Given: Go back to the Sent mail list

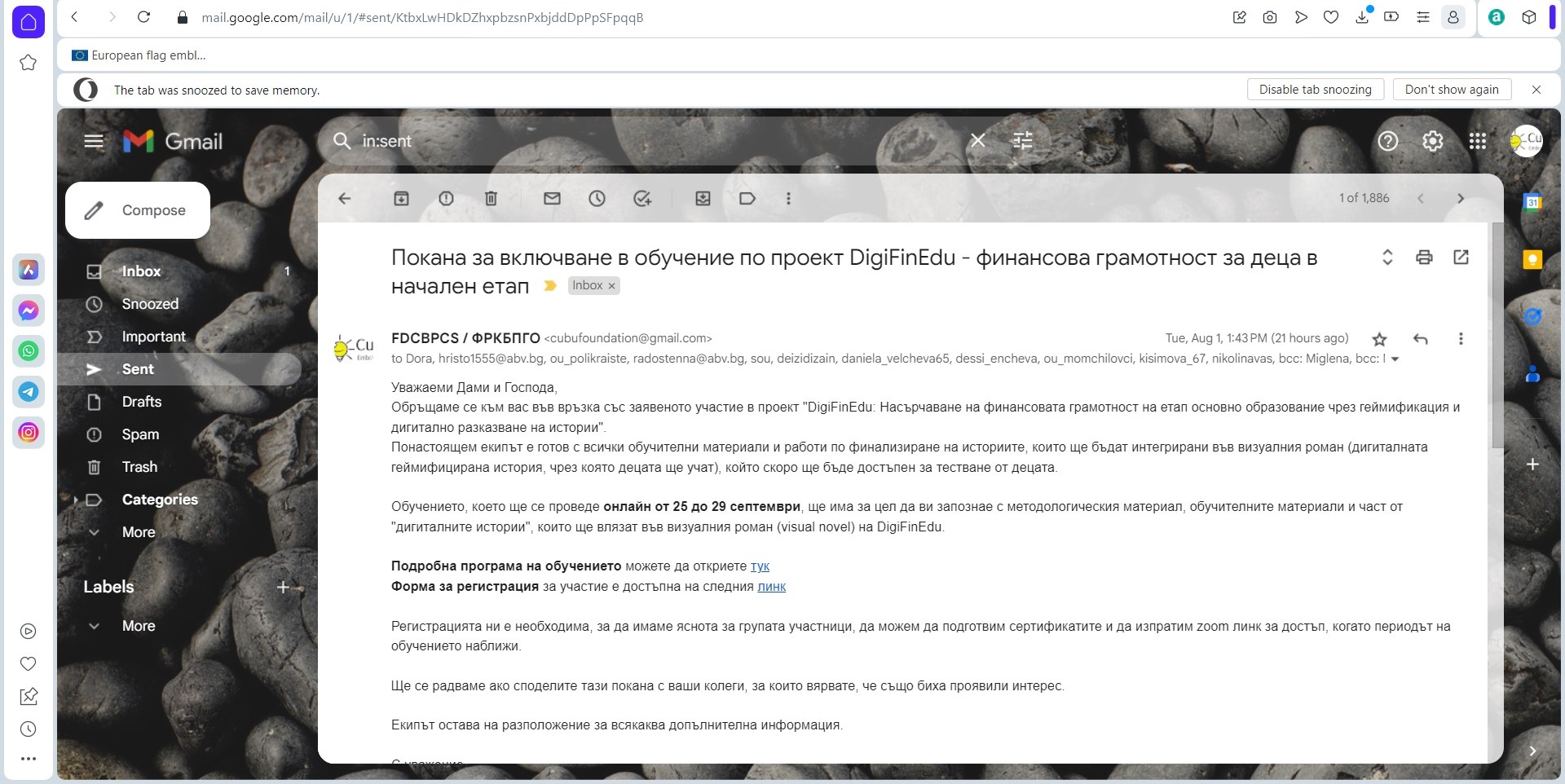Looking at the screenshot, I should pos(345,198).
